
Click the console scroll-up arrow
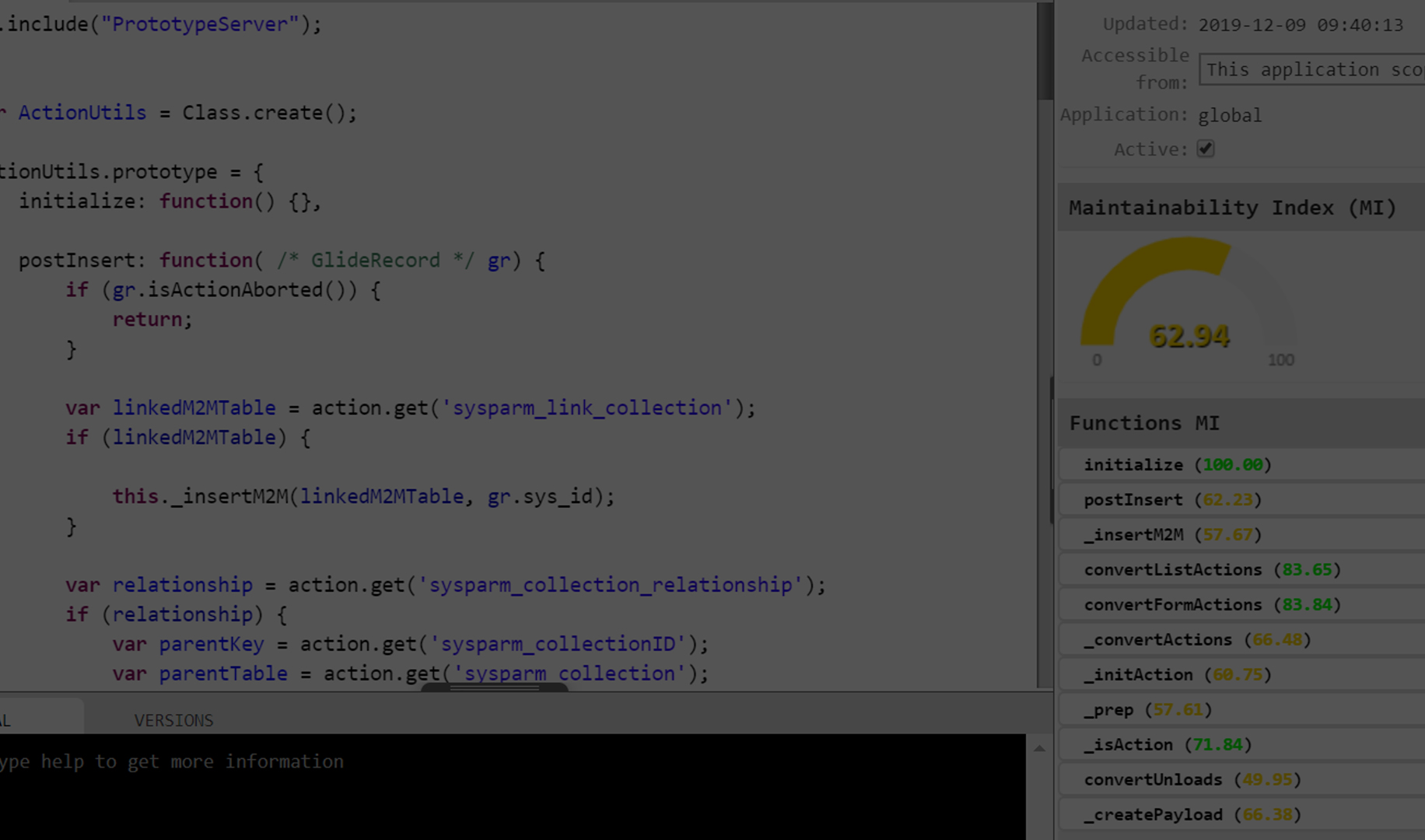pos(1039,748)
